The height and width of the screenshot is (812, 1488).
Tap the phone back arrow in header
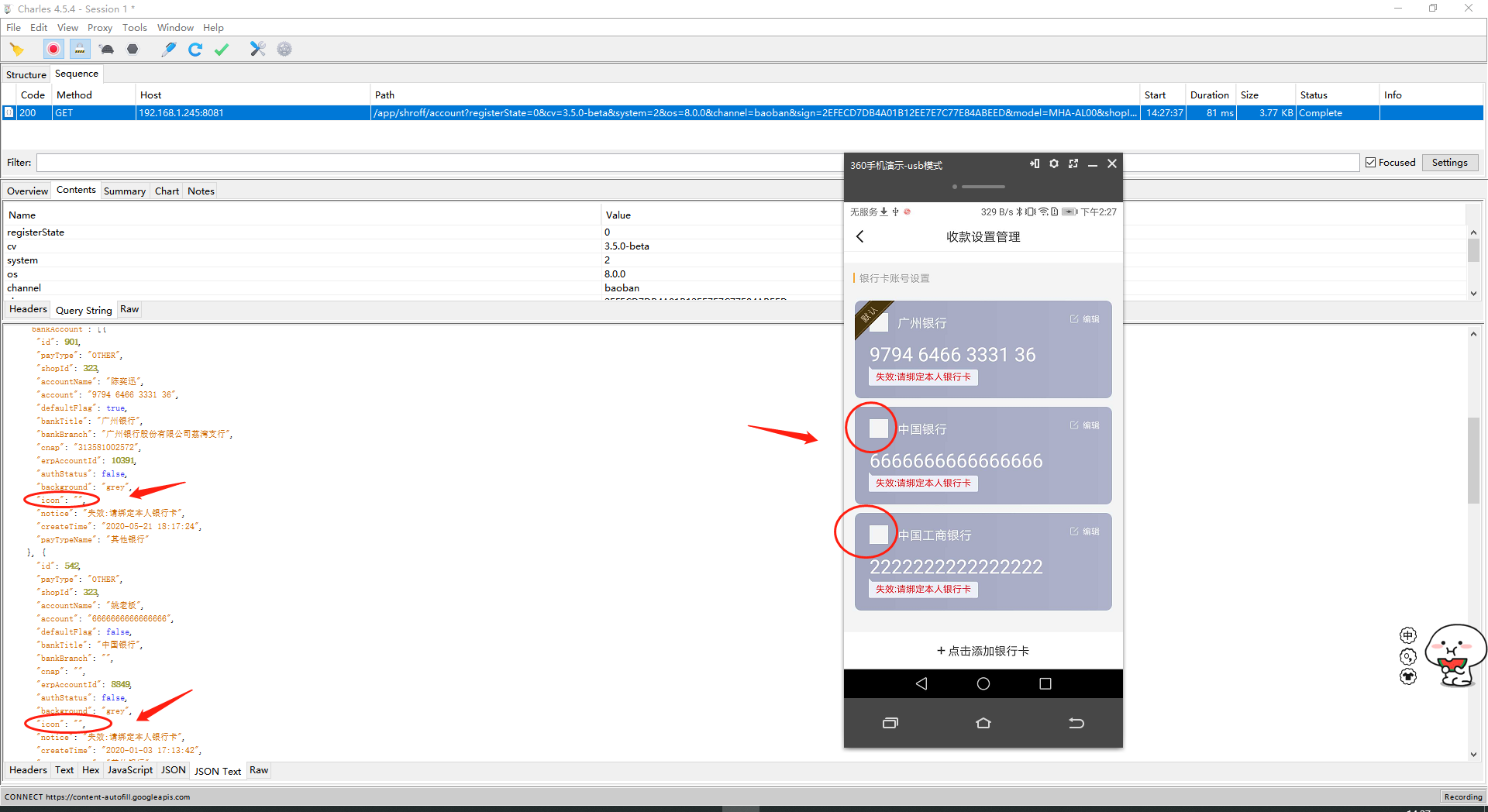pyautogui.click(x=860, y=236)
